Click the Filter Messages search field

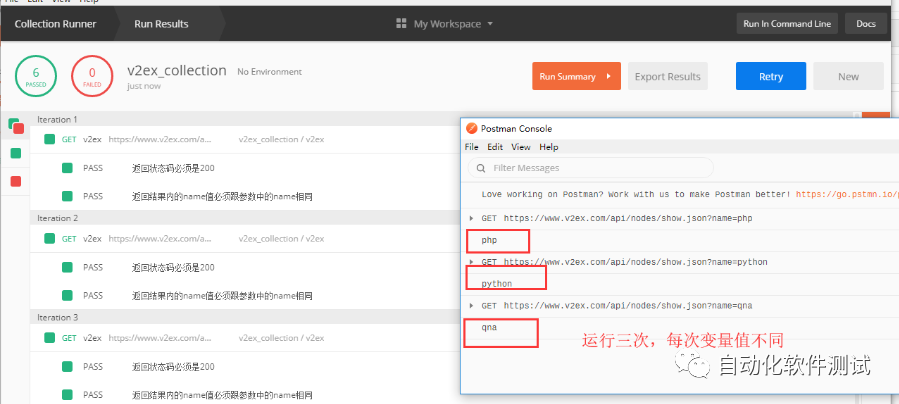pos(591,168)
